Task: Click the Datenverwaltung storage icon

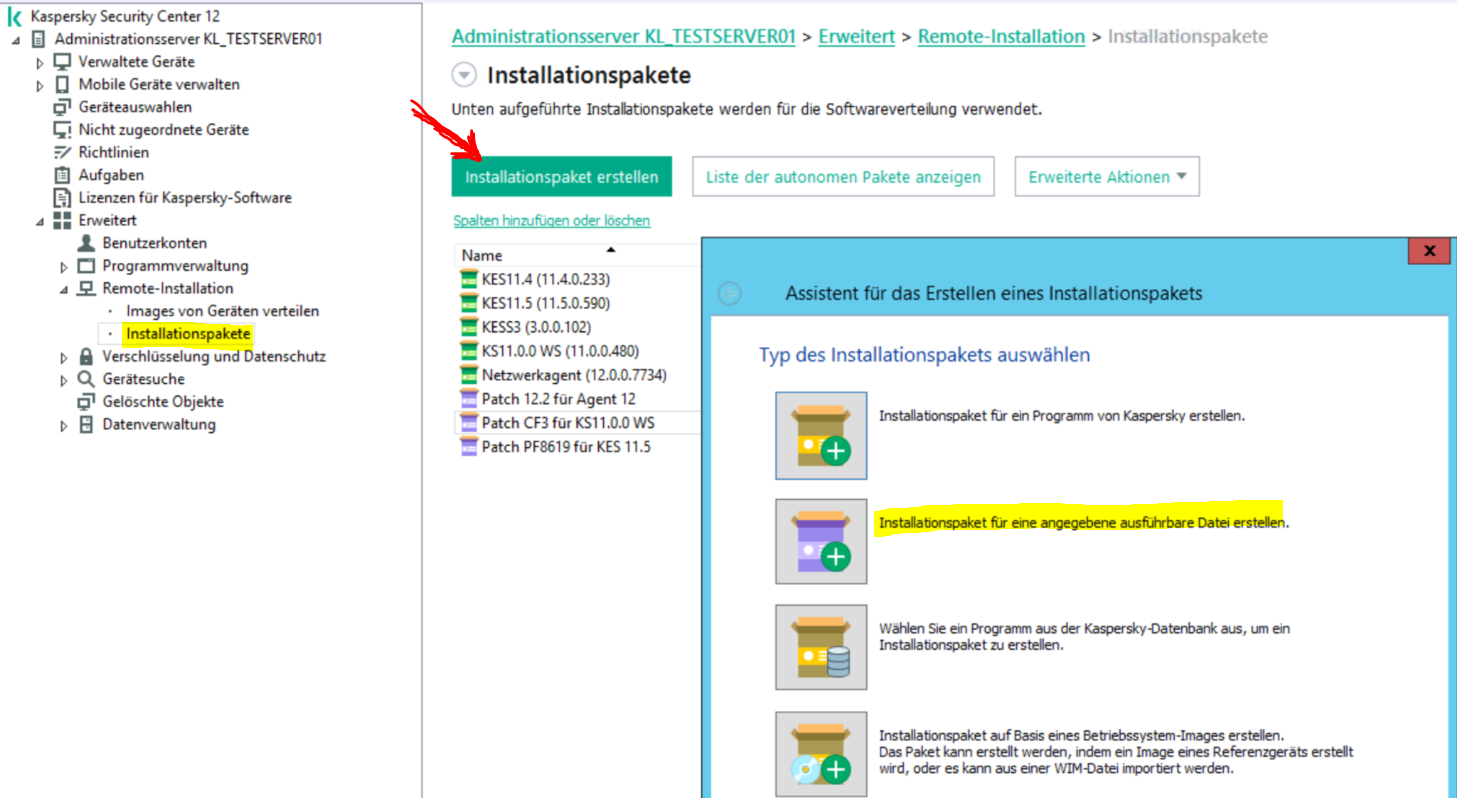Action: [86, 425]
